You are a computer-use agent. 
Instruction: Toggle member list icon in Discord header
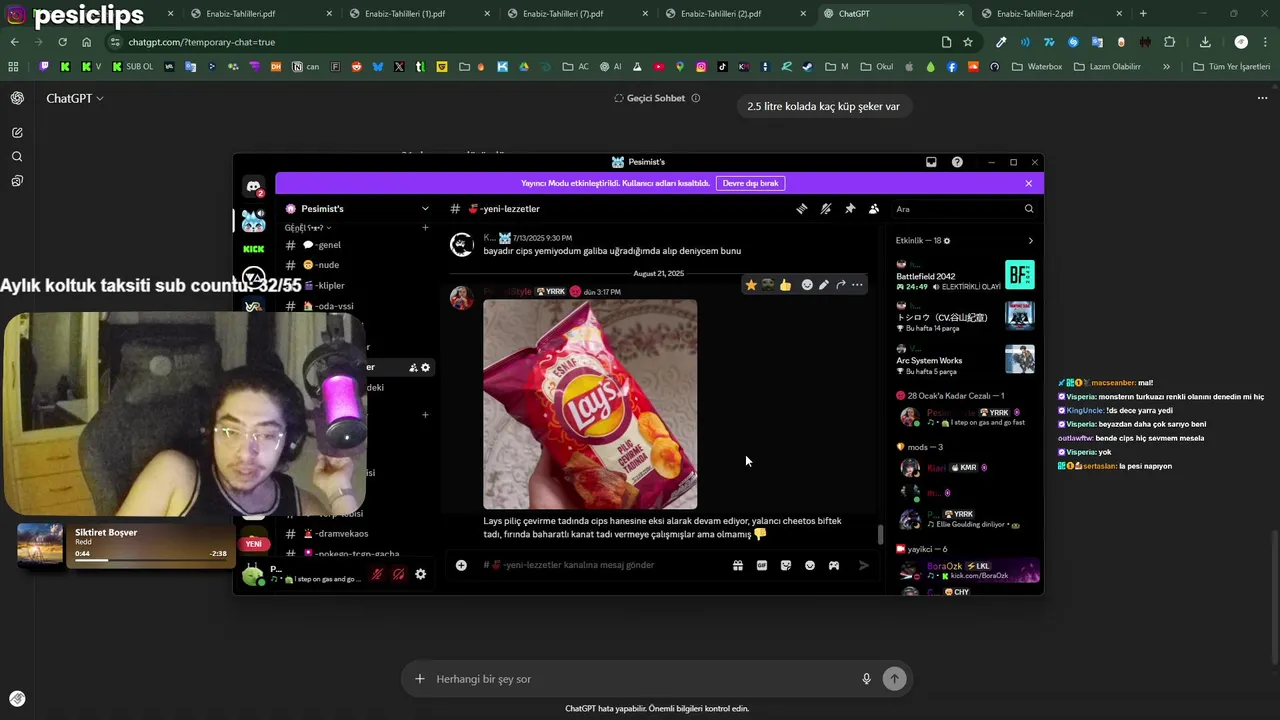pyautogui.click(x=874, y=209)
